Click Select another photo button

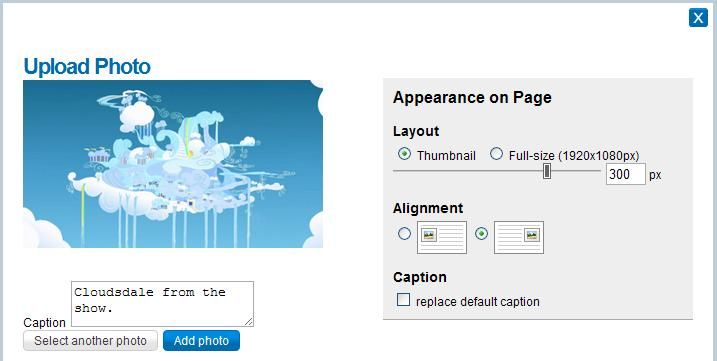click(91, 341)
